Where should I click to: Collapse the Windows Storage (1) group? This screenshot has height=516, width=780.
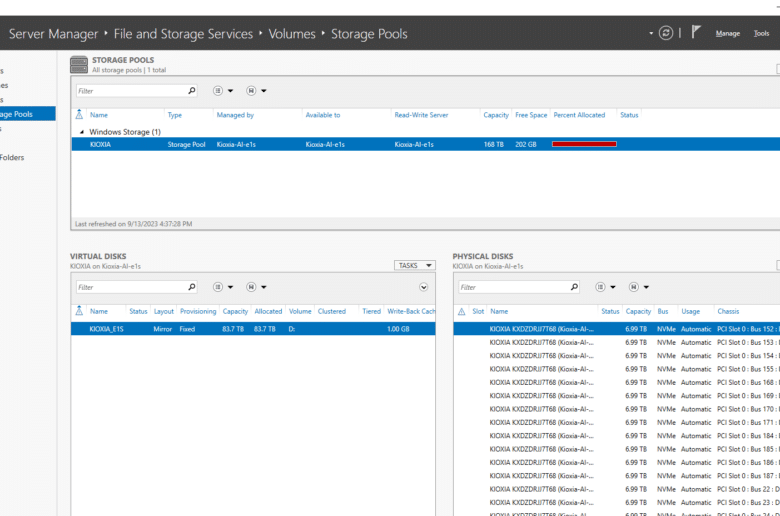(82, 132)
